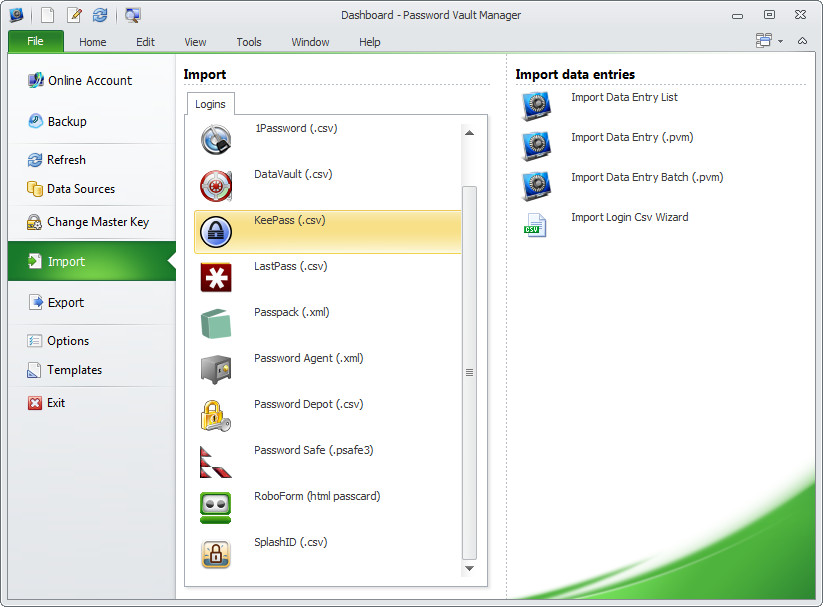
Task: Click Import Login Csv Wizard link
Action: (629, 217)
